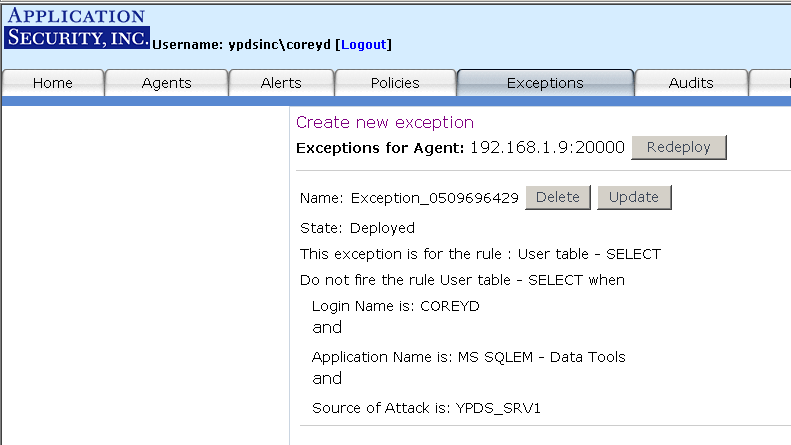Click the Exceptions tab

click(x=545, y=83)
